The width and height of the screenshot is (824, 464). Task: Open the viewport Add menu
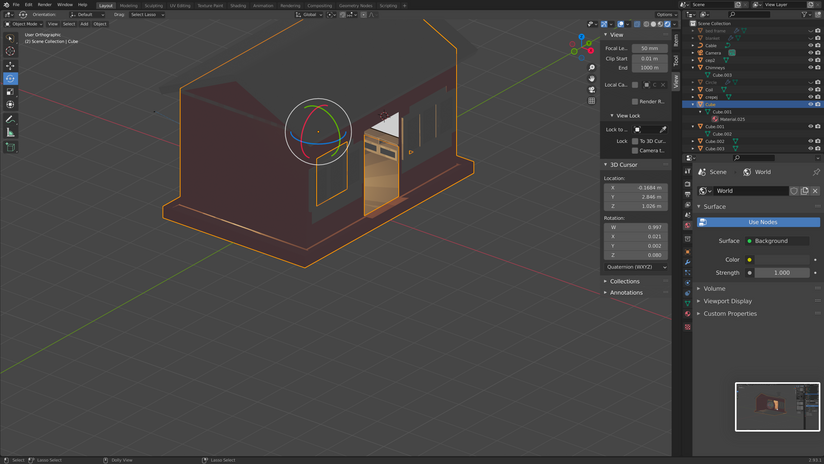(x=84, y=24)
